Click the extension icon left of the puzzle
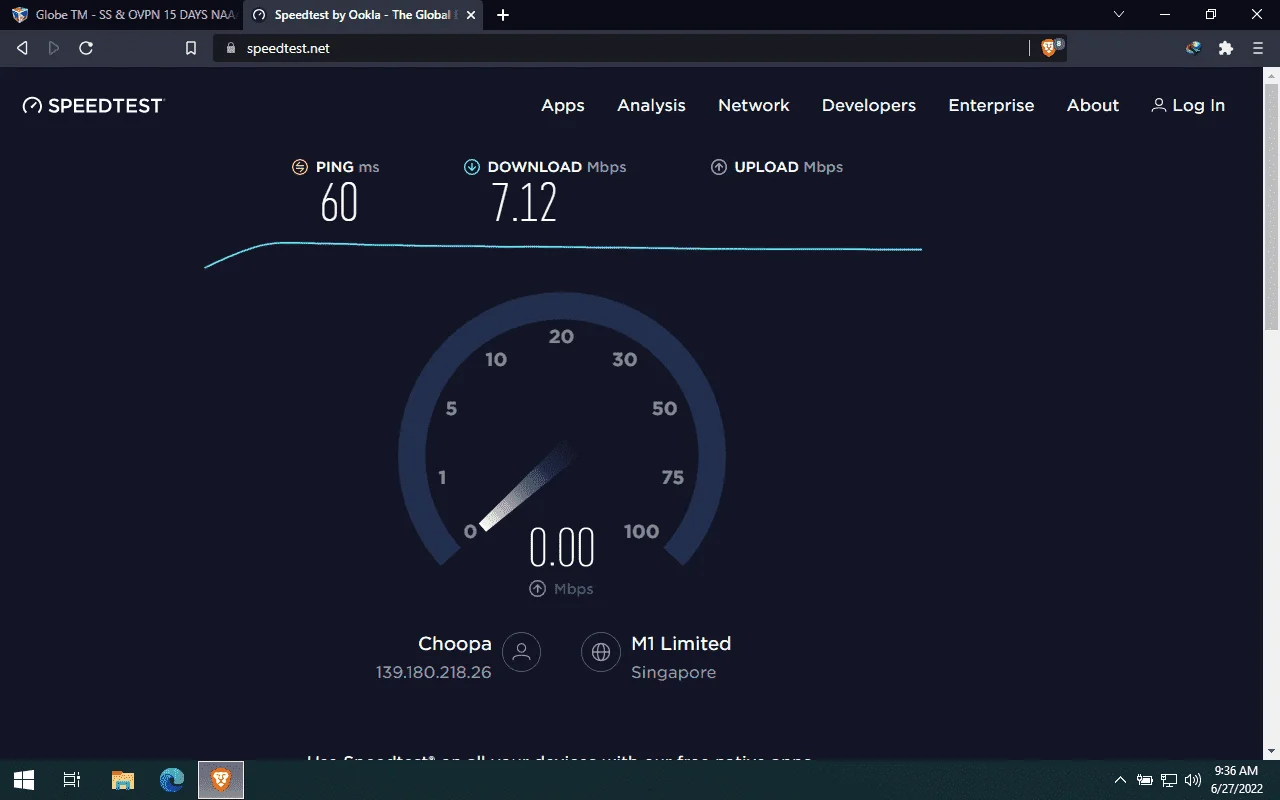Screen dimensions: 1280x800 point(1193,48)
